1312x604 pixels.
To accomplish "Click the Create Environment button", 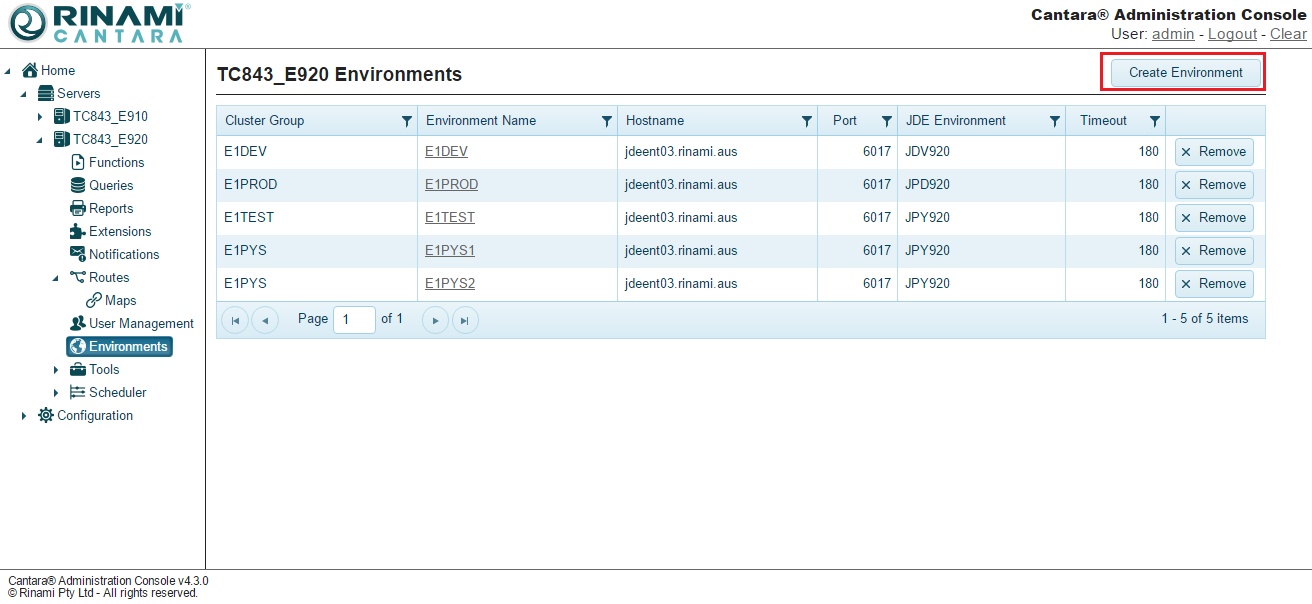I will 1185,72.
